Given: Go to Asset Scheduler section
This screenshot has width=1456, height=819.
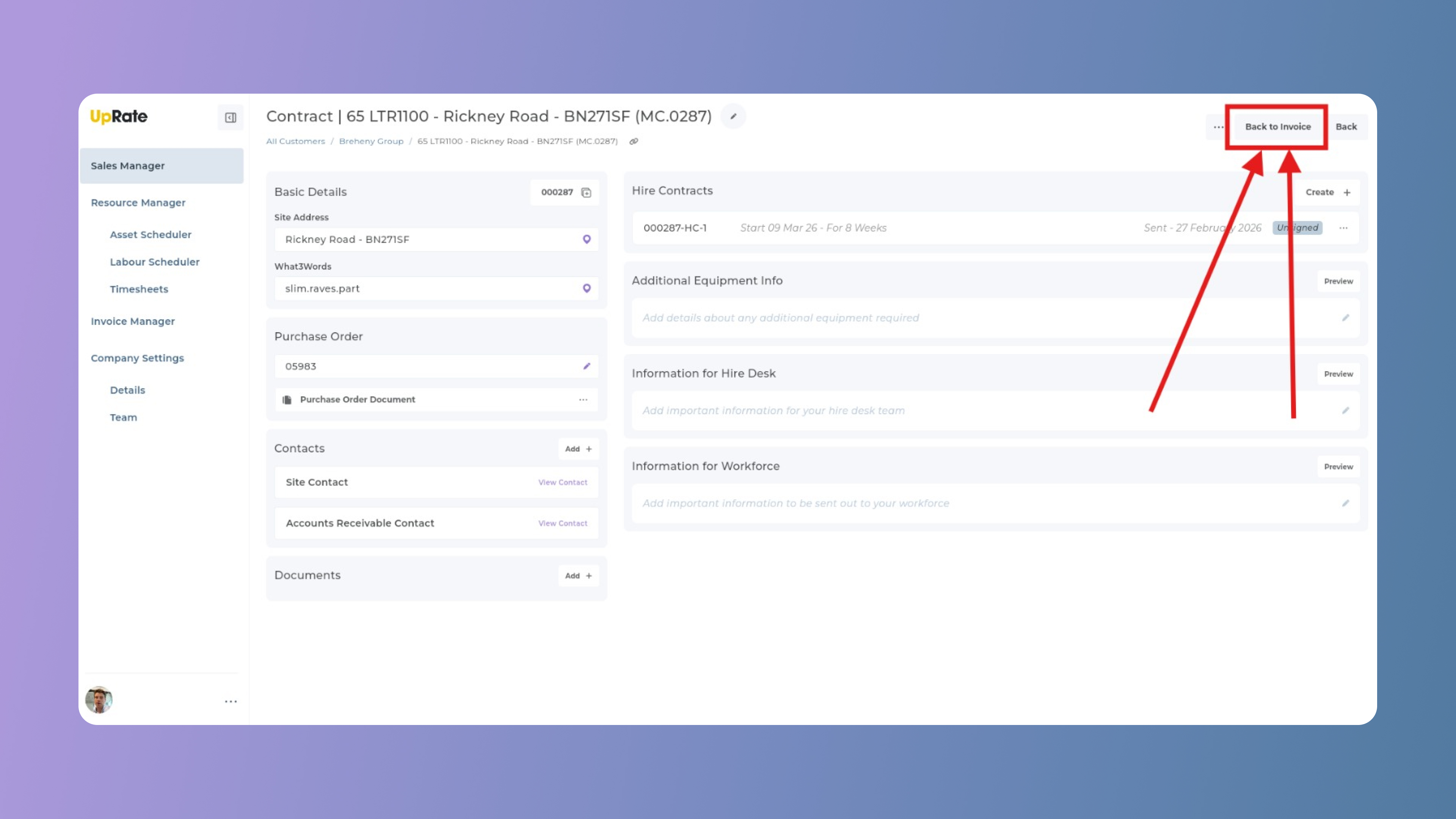Looking at the screenshot, I should pyautogui.click(x=151, y=235).
